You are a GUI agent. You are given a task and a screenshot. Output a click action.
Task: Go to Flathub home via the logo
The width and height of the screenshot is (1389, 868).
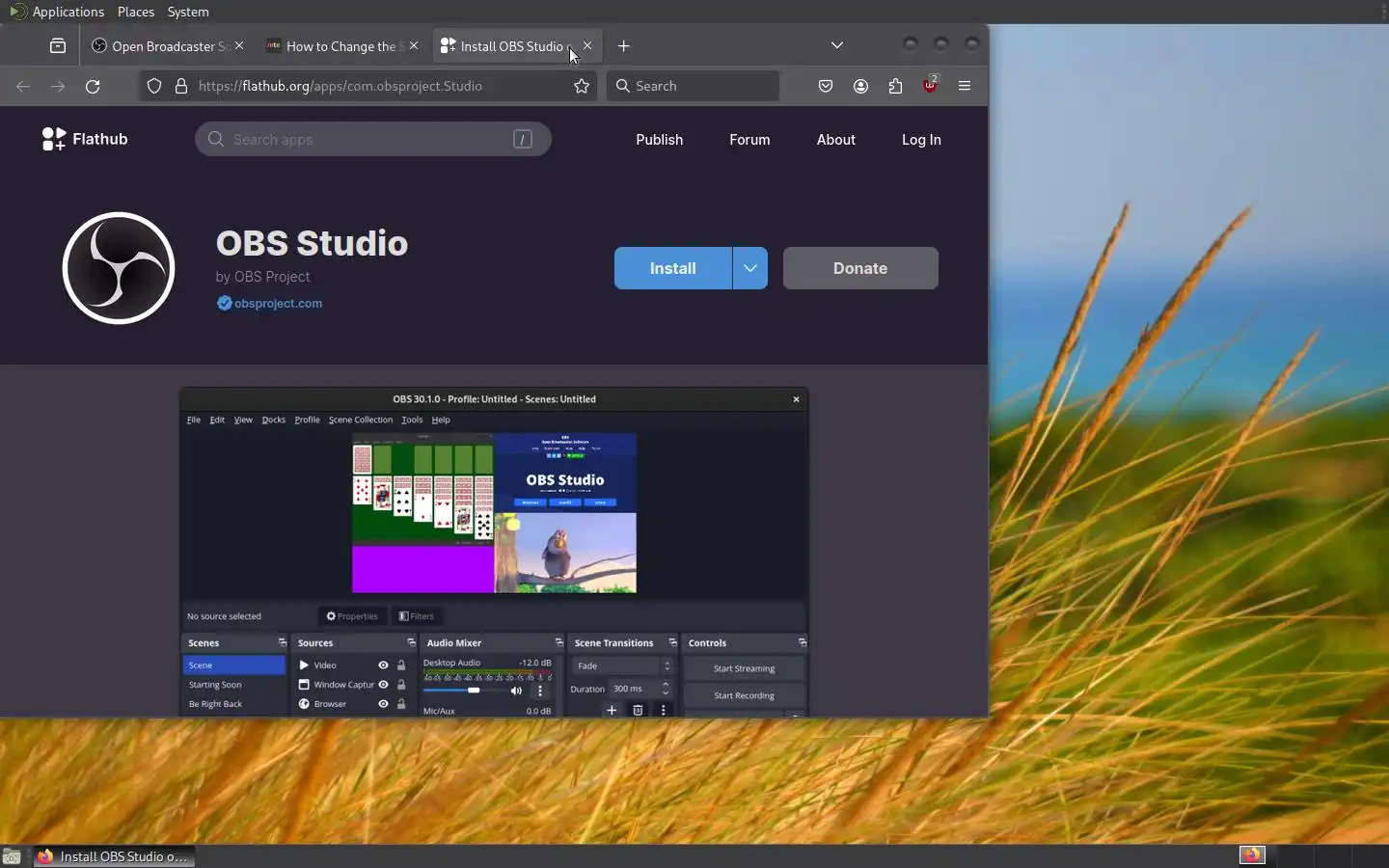pos(85,139)
